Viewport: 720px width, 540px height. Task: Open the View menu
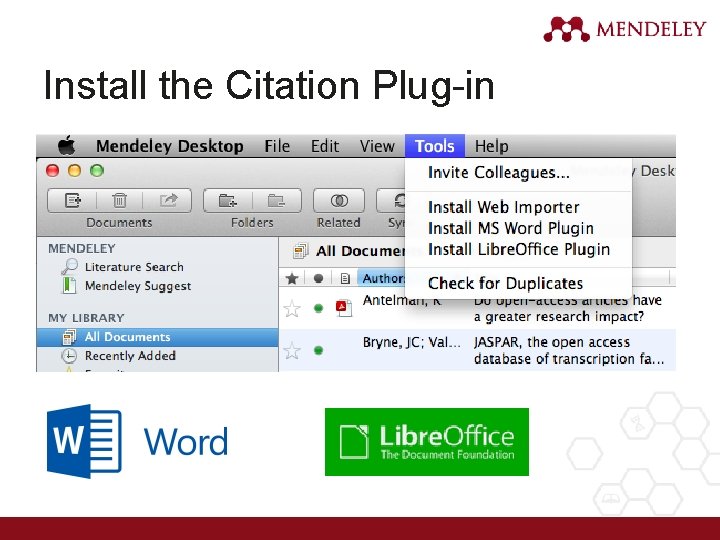point(377,146)
